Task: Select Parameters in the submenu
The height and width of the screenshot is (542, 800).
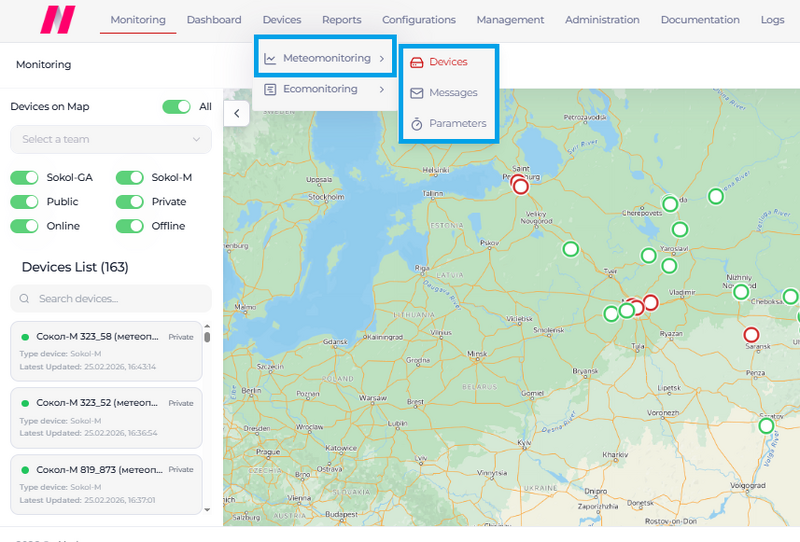Action: [448, 124]
